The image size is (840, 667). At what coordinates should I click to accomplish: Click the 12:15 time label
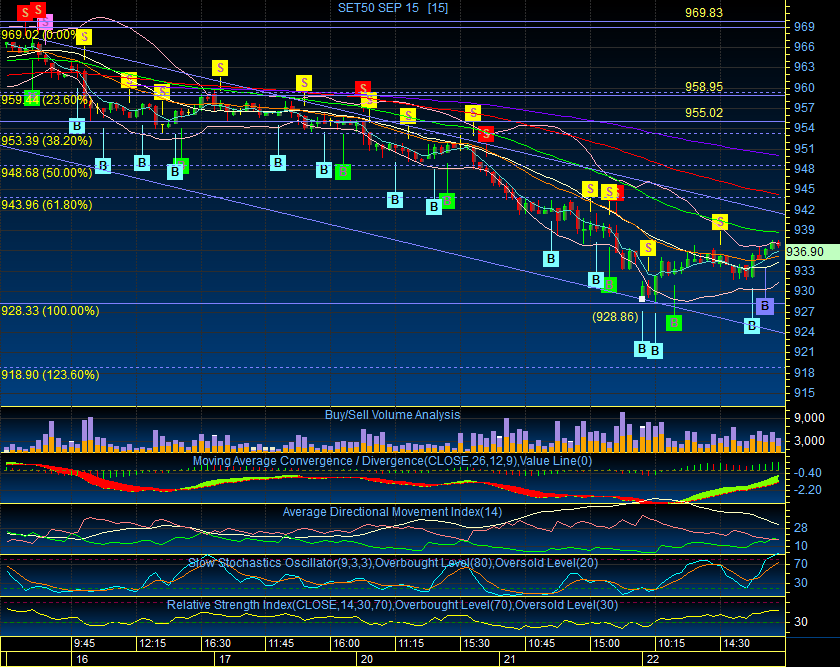[153, 643]
